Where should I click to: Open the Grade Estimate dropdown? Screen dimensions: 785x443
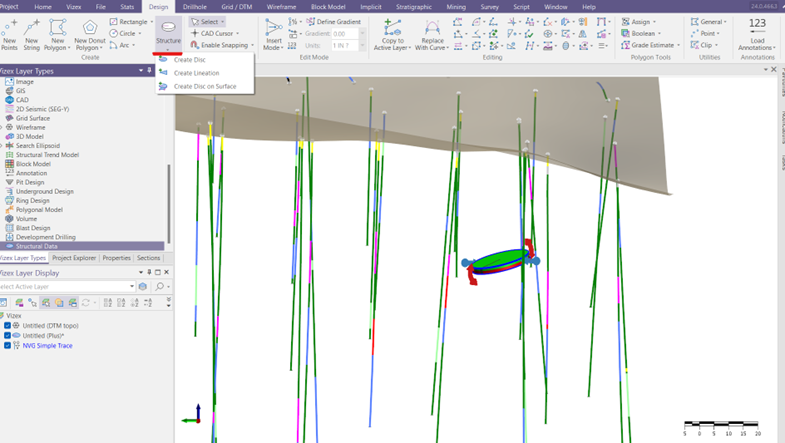tap(679, 45)
